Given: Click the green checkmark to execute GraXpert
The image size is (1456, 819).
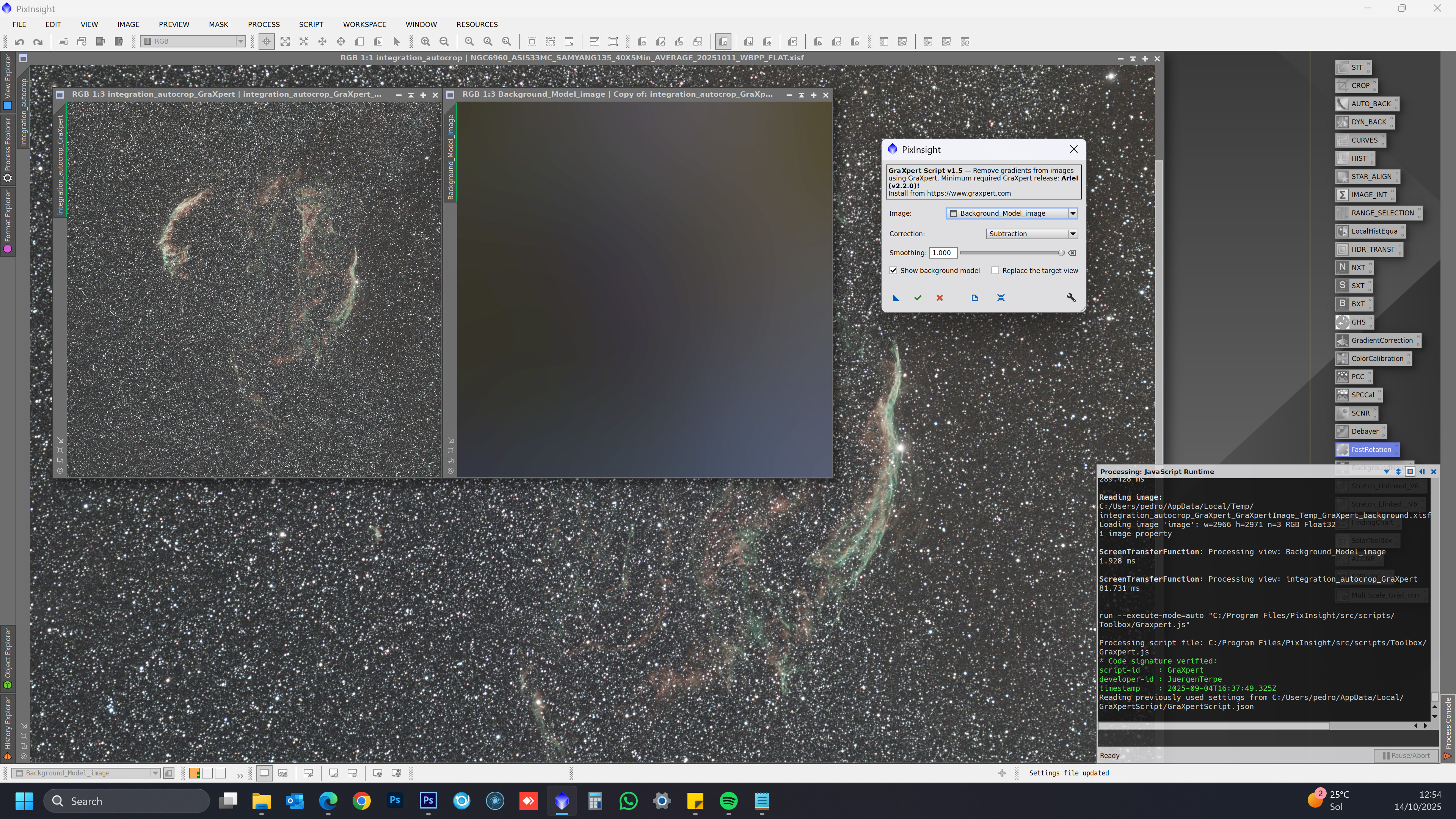Looking at the screenshot, I should pyautogui.click(x=918, y=298).
